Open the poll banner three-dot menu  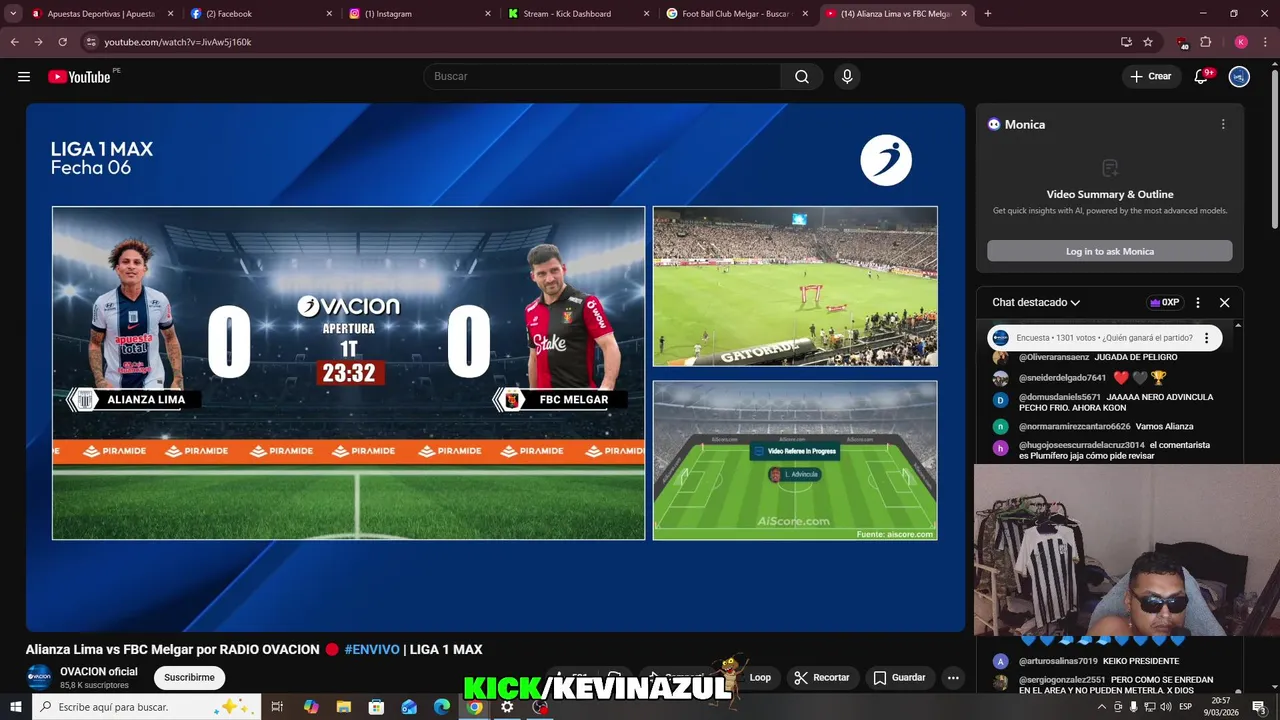point(1206,338)
